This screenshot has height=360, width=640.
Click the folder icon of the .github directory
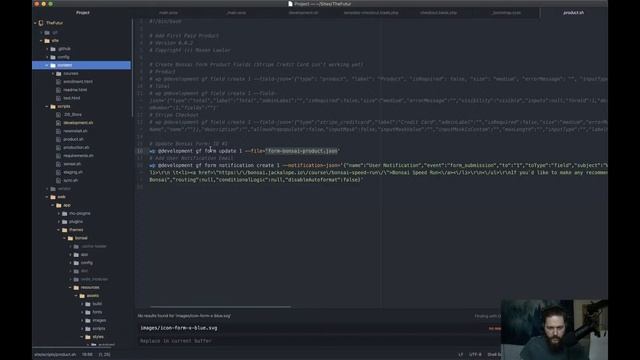coord(53,49)
